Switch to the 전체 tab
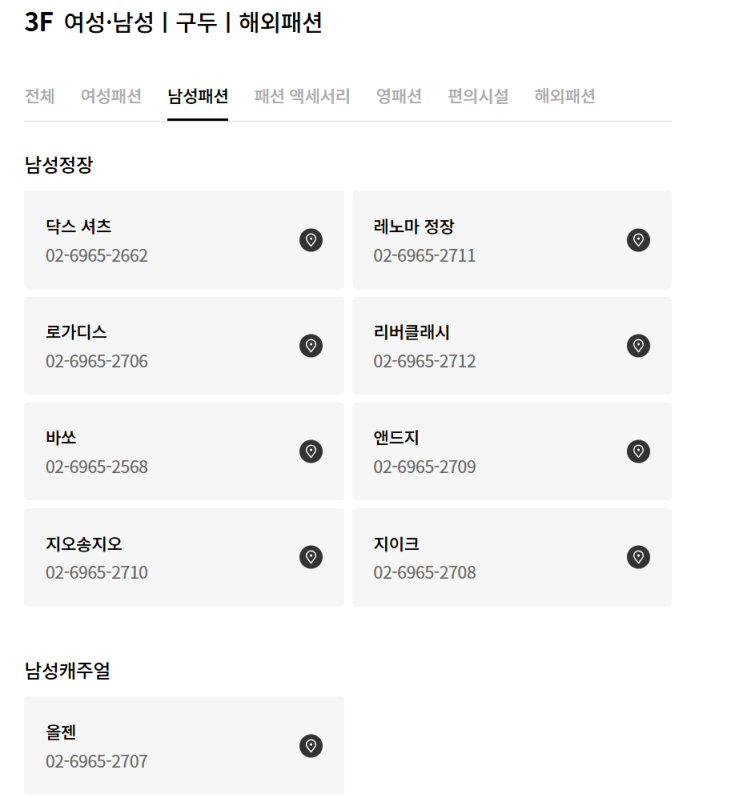Viewport: 743px width, 798px height. (40, 96)
